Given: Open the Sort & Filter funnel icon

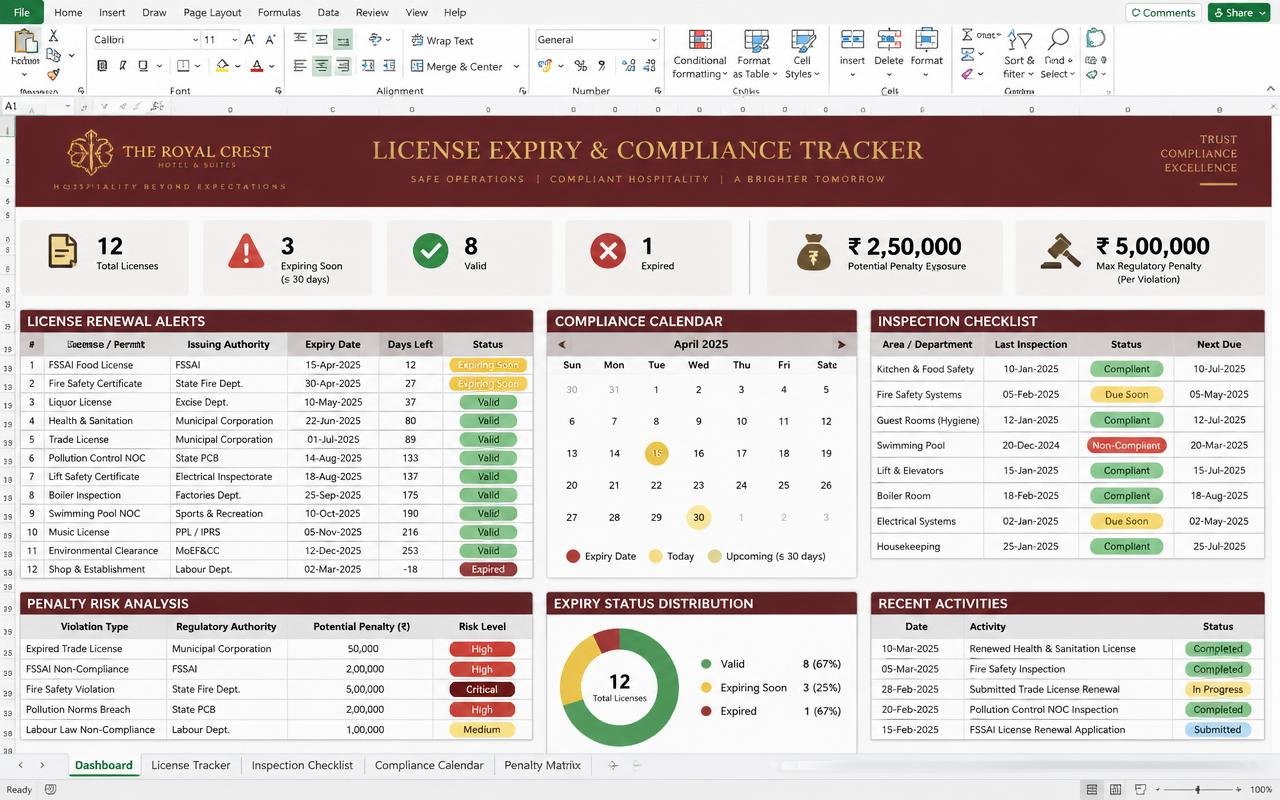Looking at the screenshot, I should point(1020,40).
